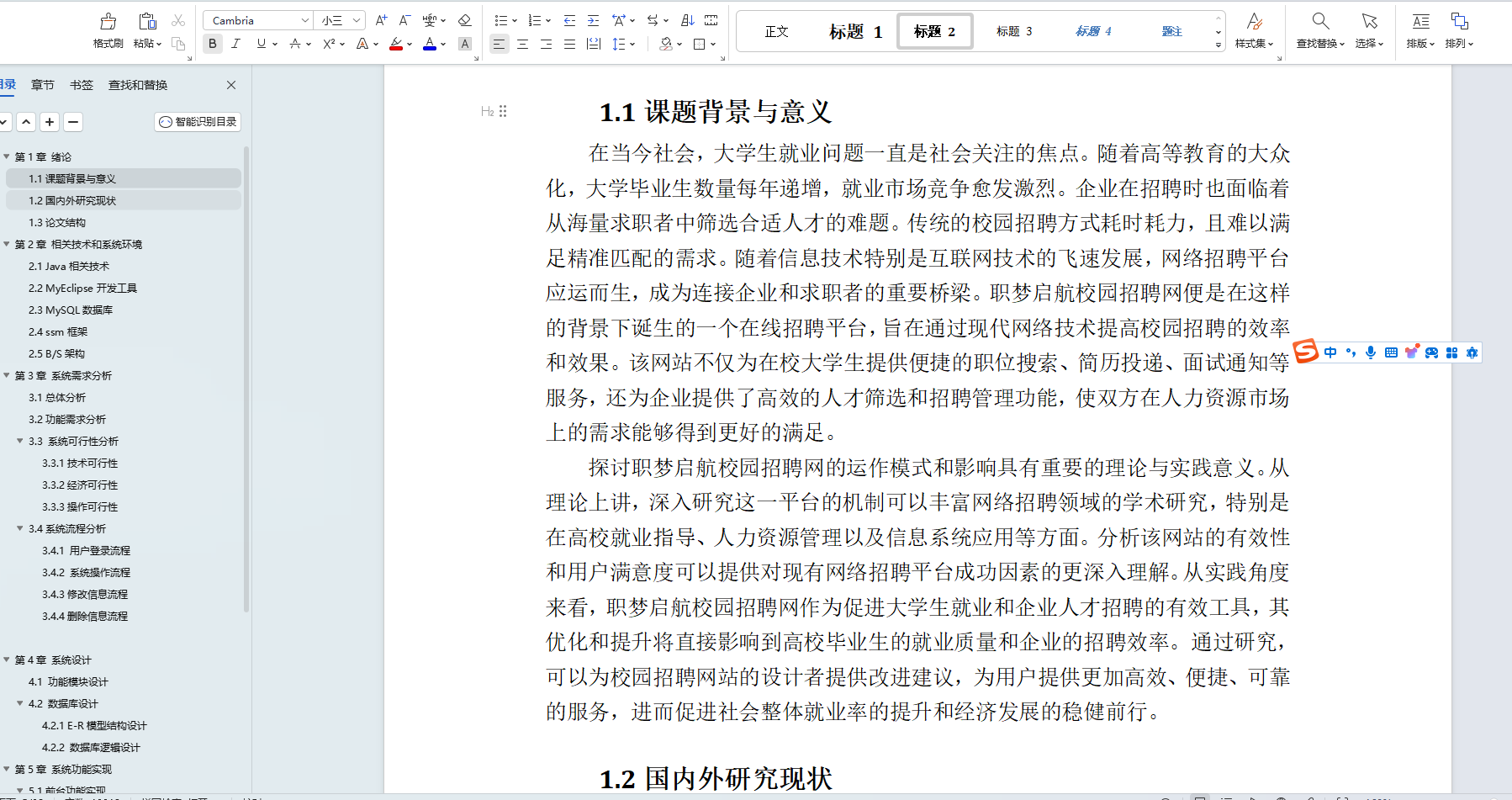Click the Paste (粘贴) clipboard icon
This screenshot has height=800, width=1512.
pos(147,21)
